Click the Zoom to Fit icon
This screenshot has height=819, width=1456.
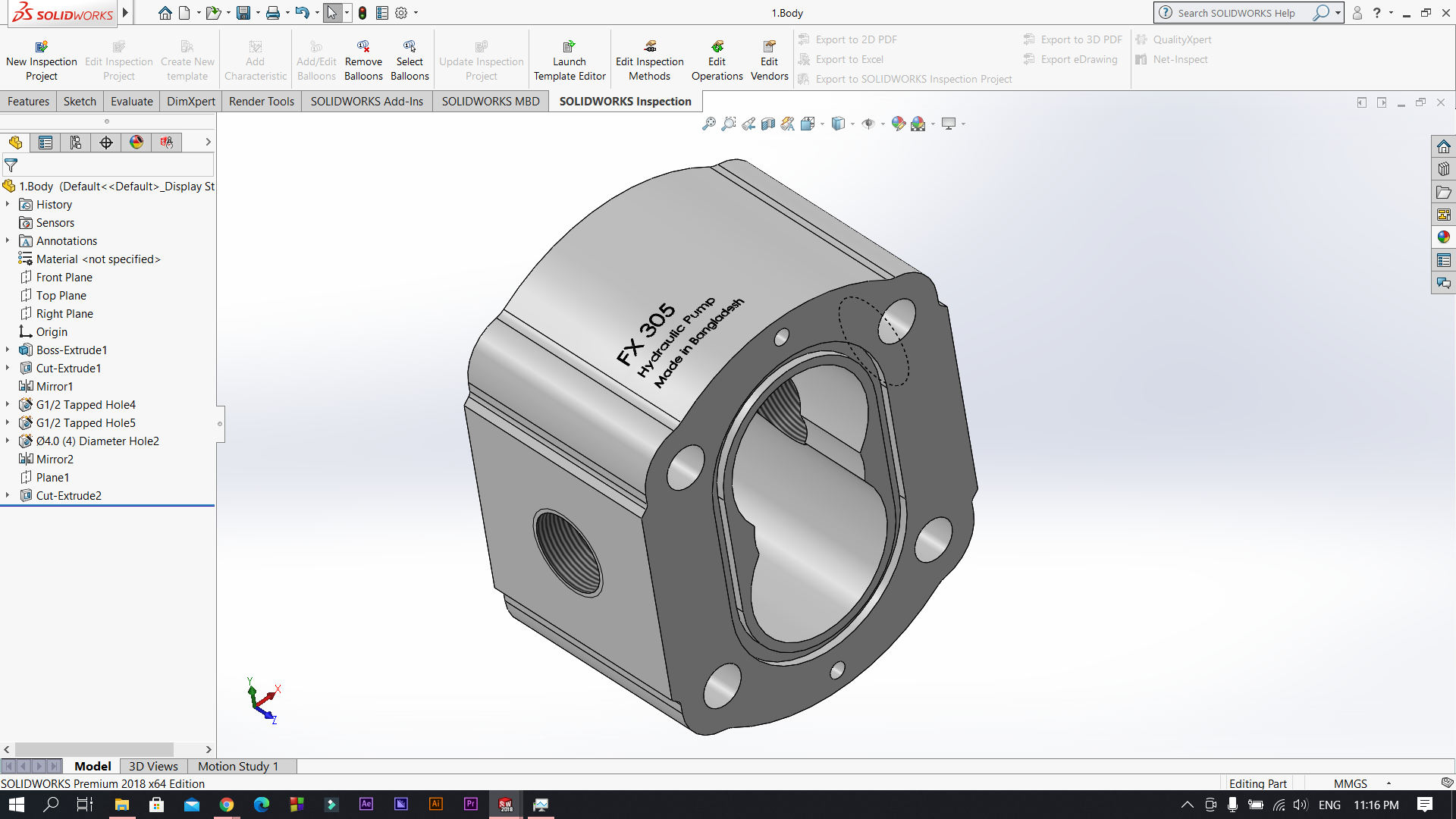[709, 124]
